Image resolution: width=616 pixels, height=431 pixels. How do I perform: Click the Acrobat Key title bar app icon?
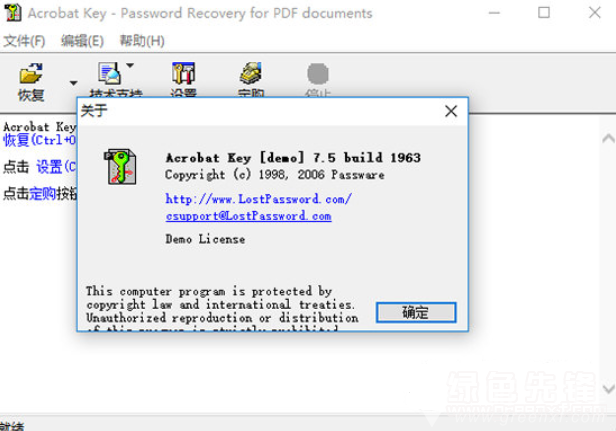click(x=13, y=13)
